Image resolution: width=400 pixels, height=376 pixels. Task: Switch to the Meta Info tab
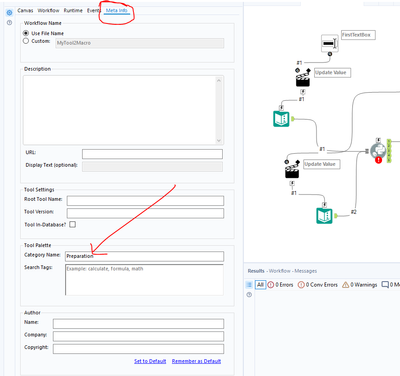tap(116, 10)
